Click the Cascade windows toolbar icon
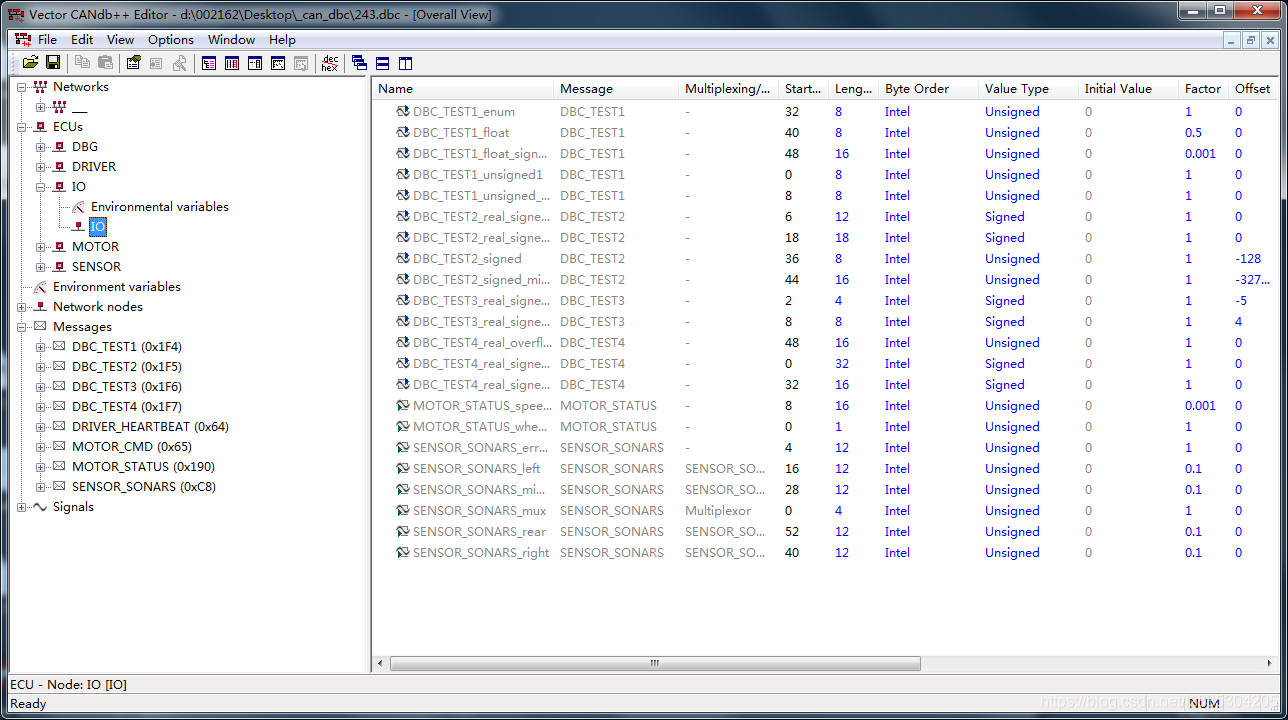This screenshot has width=1288, height=720. click(359, 63)
